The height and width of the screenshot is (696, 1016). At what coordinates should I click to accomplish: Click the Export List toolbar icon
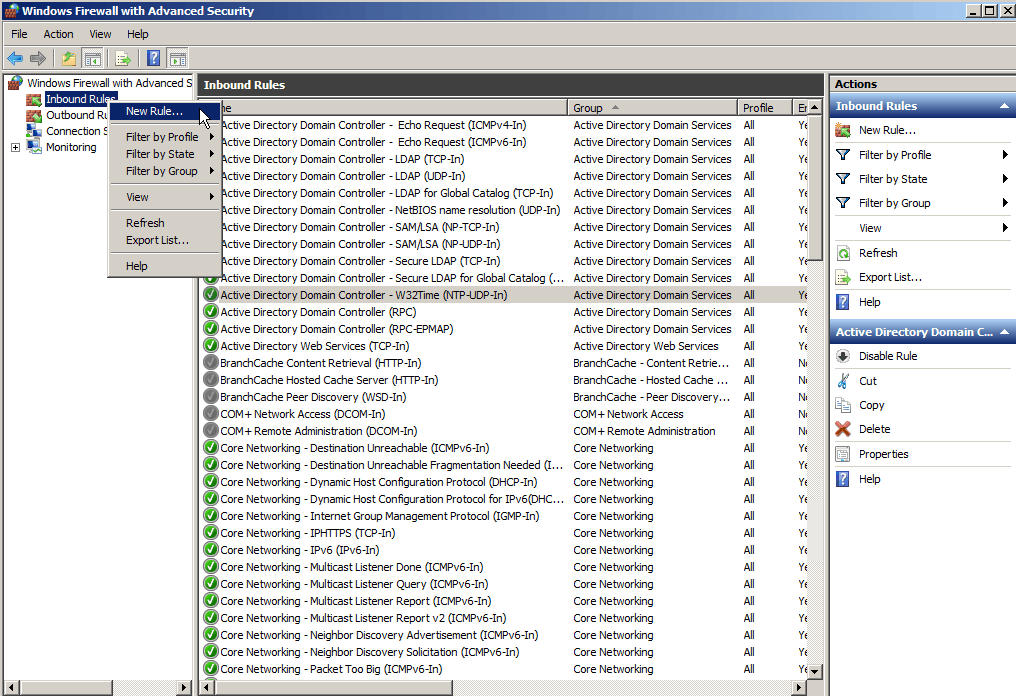122,58
